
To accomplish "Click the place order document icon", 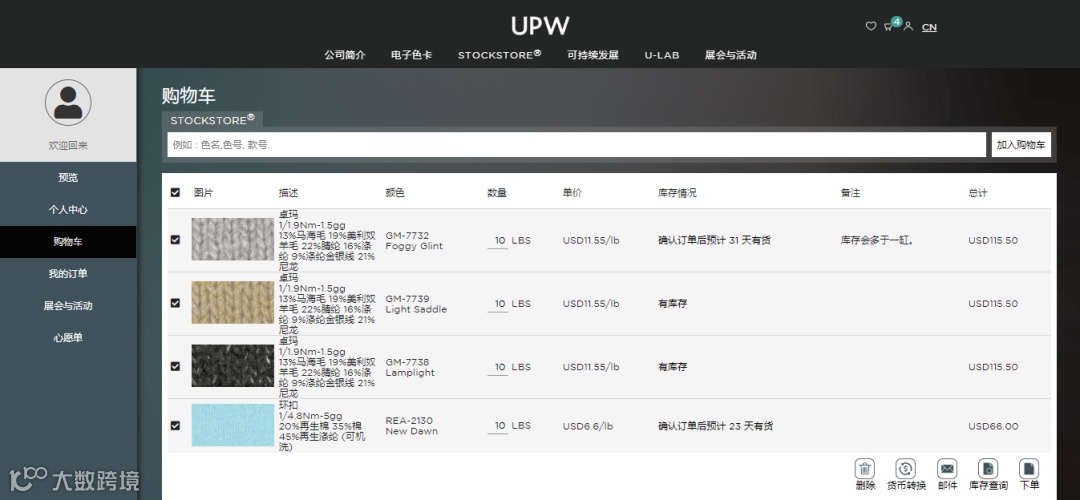I will pyautogui.click(x=1029, y=469).
